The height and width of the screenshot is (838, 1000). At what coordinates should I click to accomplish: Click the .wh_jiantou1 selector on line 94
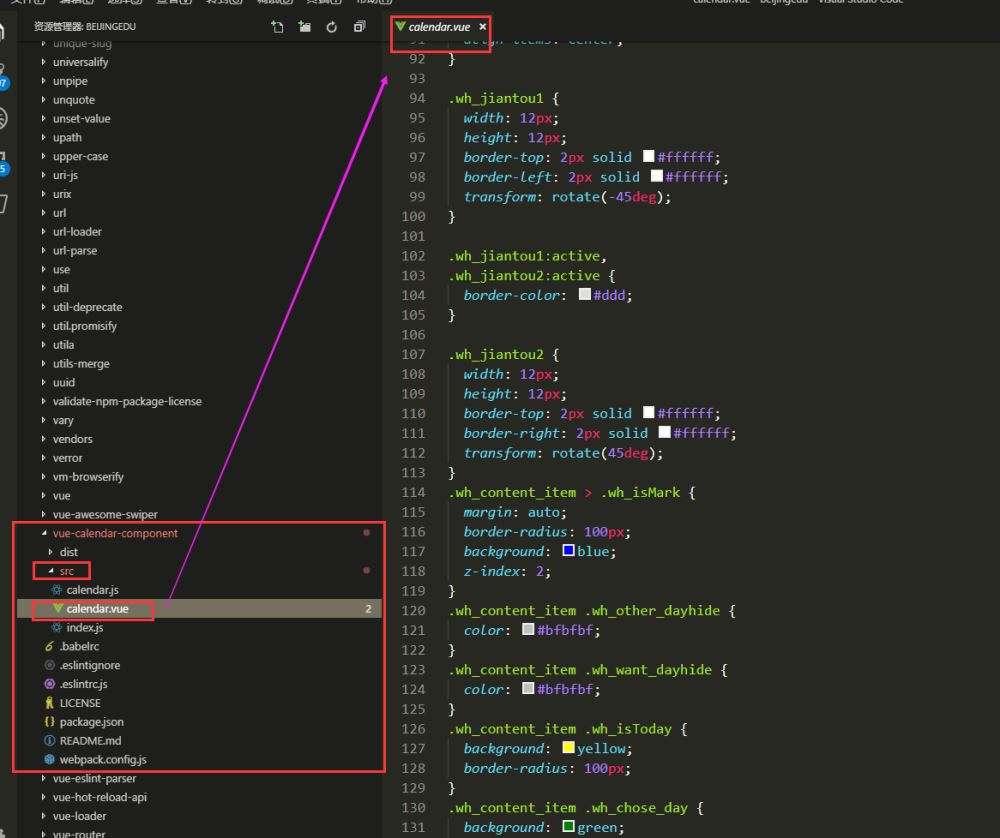[x=496, y=98]
